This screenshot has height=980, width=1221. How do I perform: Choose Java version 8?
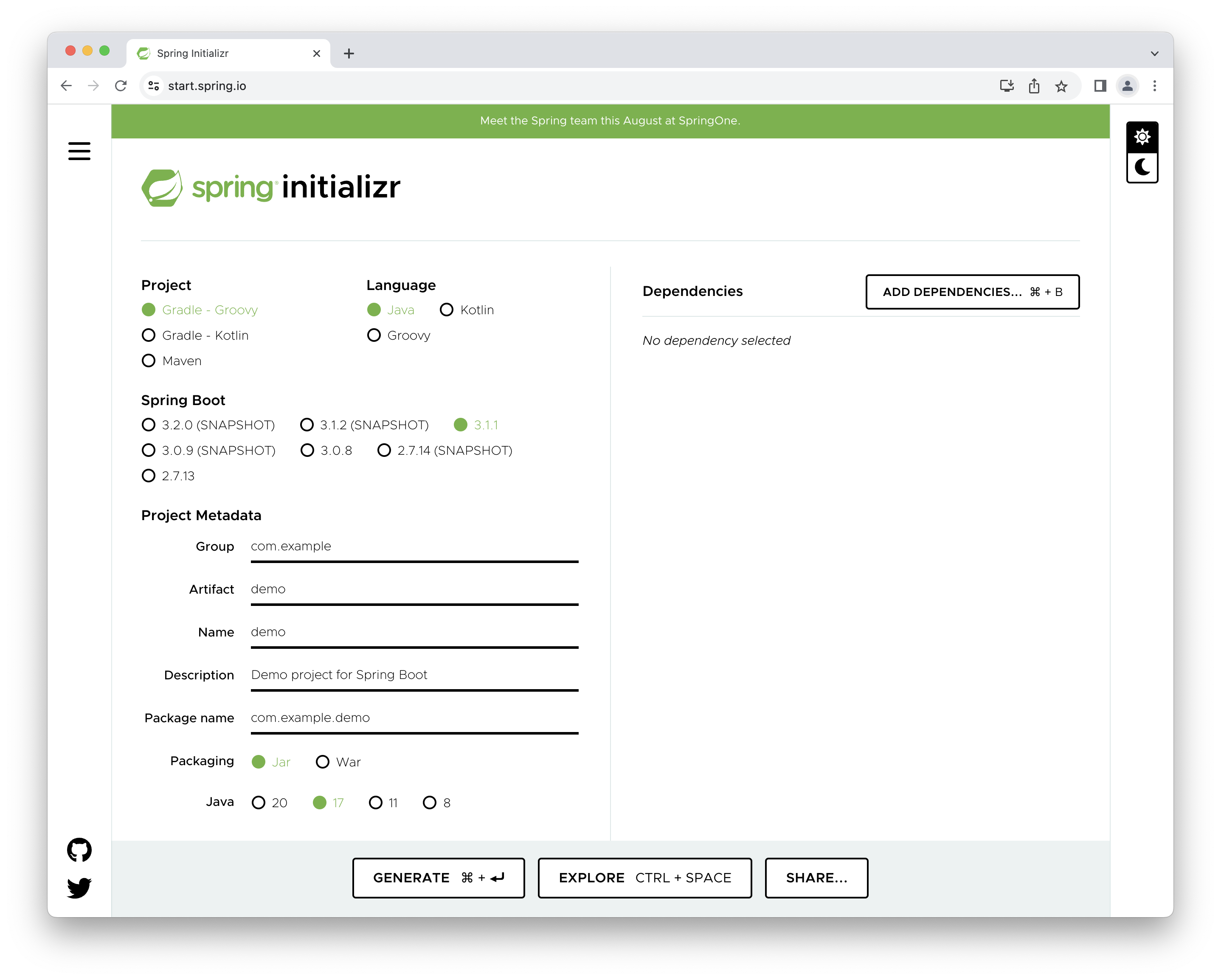pyautogui.click(x=437, y=803)
